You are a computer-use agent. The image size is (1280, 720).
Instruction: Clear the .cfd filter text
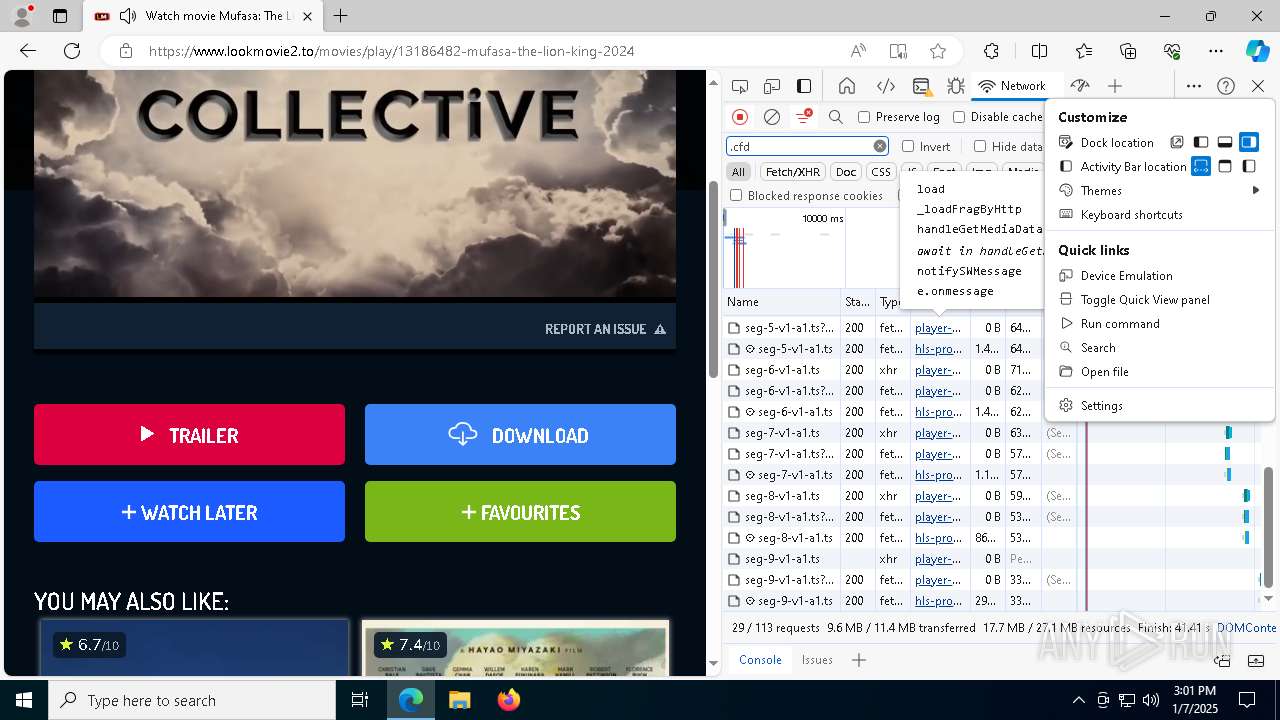click(x=880, y=146)
